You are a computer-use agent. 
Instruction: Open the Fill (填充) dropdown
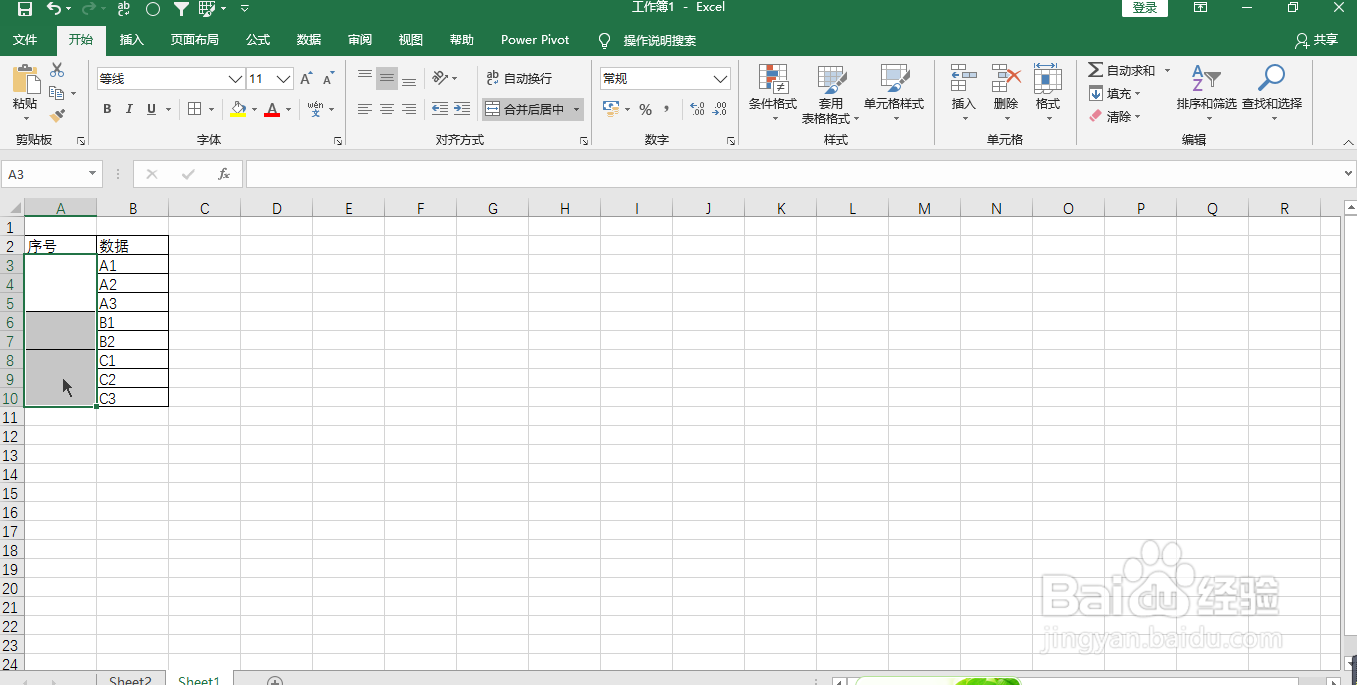pyautogui.click(x=1115, y=93)
